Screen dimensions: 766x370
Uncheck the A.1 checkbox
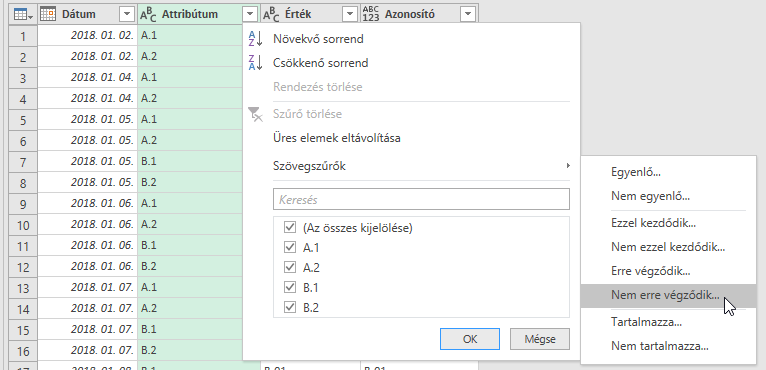pyautogui.click(x=290, y=248)
